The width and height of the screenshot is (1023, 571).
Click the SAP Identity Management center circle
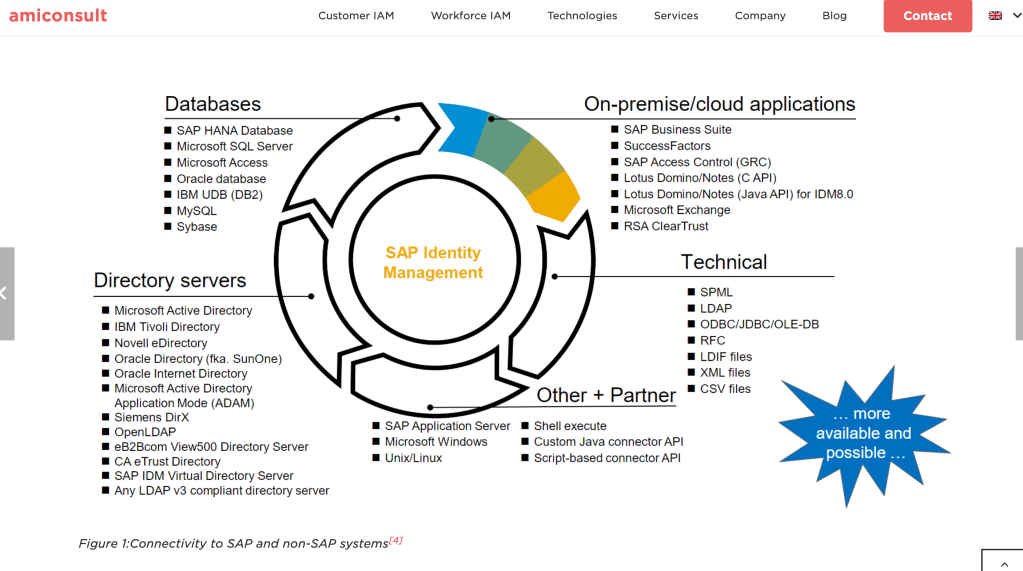(433, 263)
